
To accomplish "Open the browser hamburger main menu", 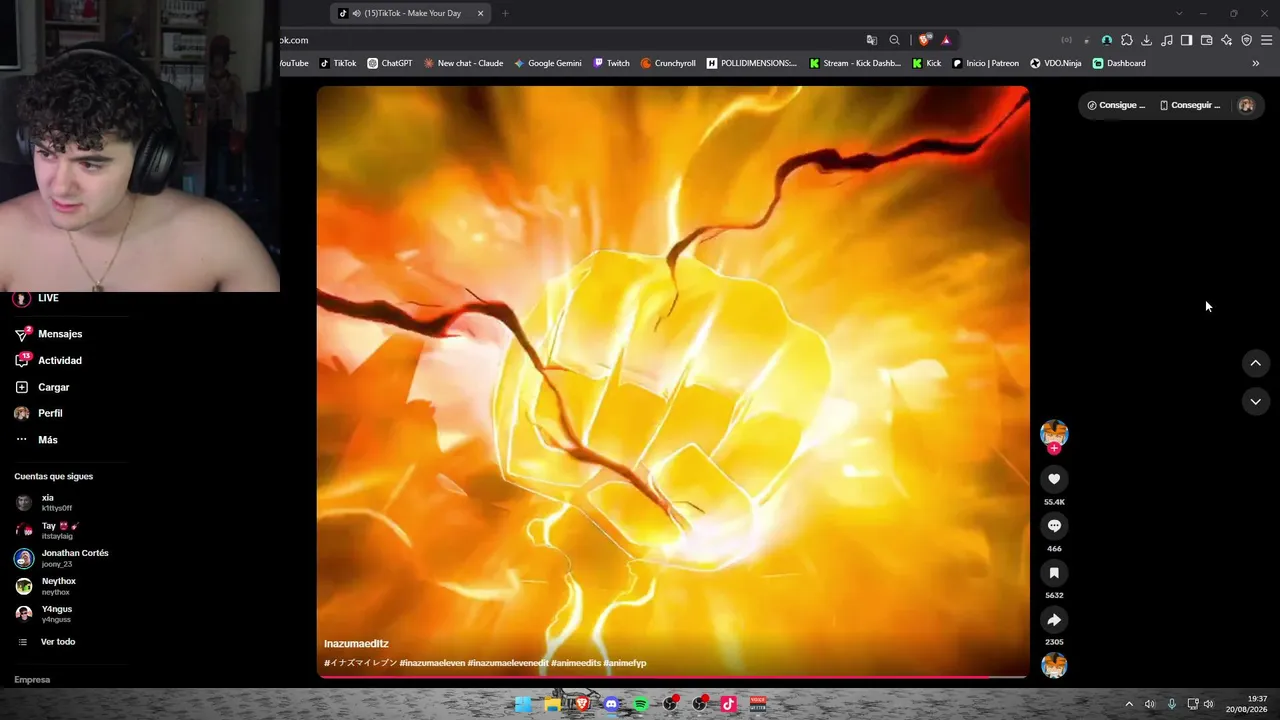I will pos(1267,40).
